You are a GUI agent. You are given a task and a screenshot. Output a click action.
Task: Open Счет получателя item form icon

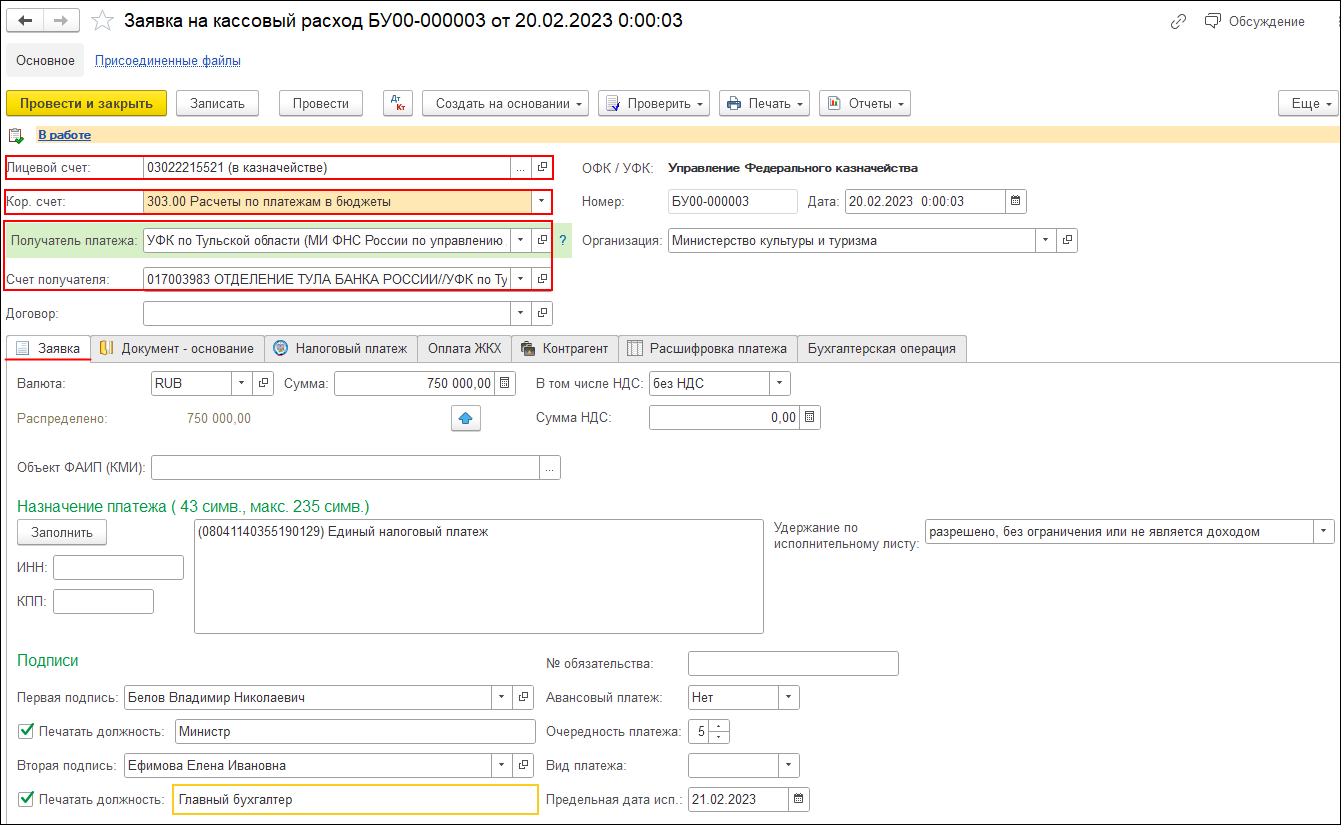(542, 278)
